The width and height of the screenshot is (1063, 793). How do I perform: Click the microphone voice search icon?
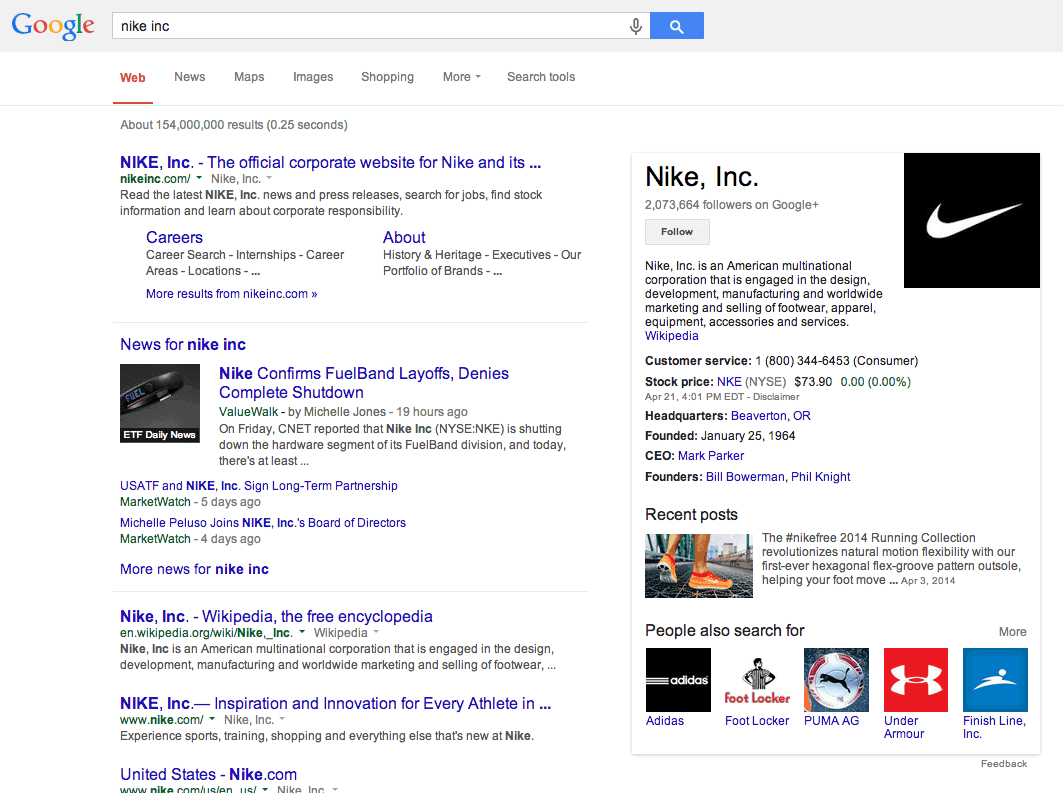pyautogui.click(x=635, y=26)
